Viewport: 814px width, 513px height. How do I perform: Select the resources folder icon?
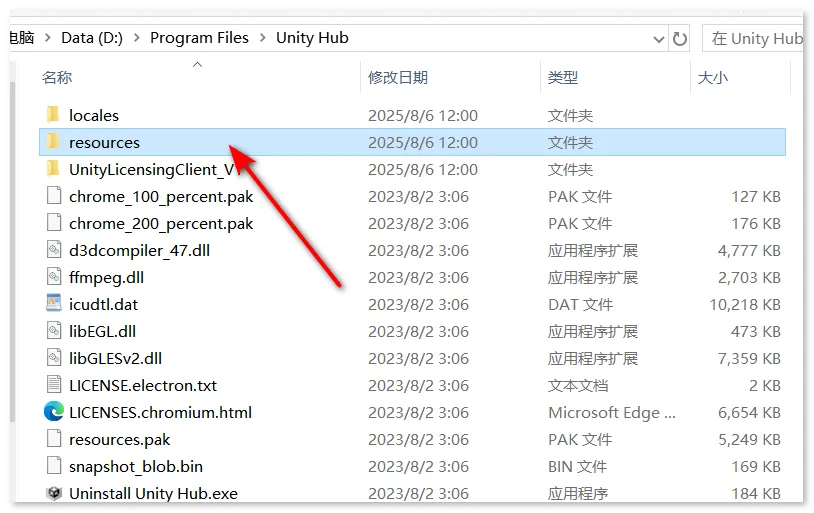tap(53, 142)
